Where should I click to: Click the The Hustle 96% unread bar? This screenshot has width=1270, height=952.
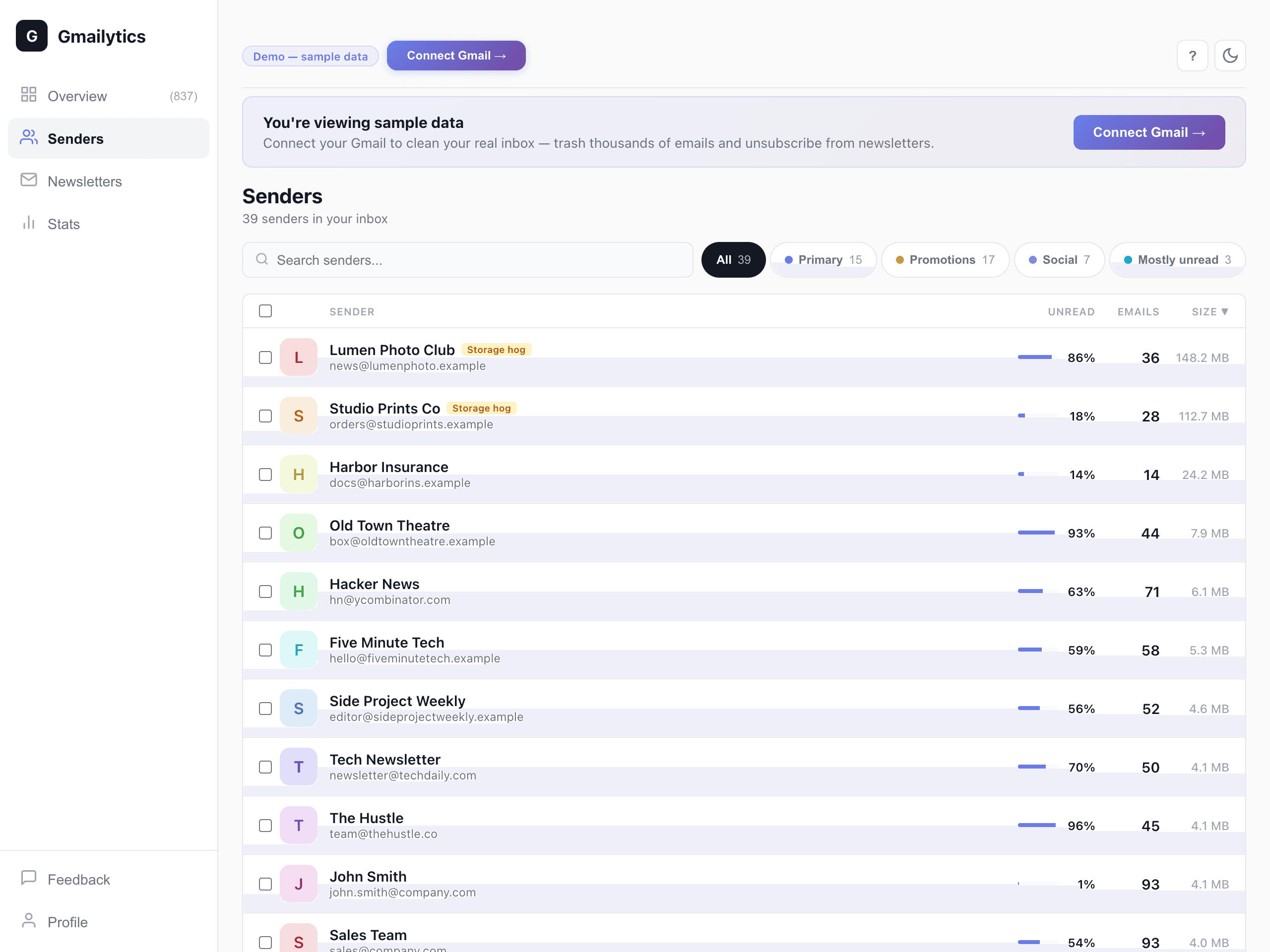click(1037, 826)
